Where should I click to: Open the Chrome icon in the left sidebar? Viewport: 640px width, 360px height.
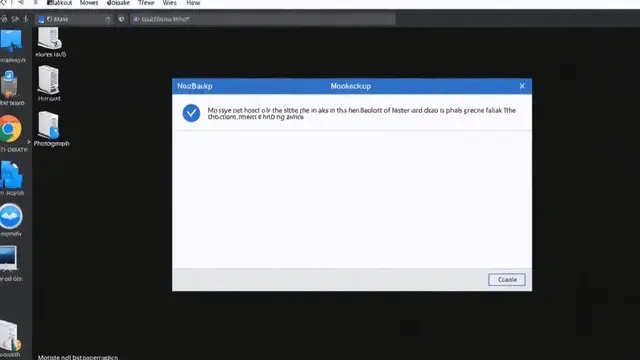click(10, 129)
